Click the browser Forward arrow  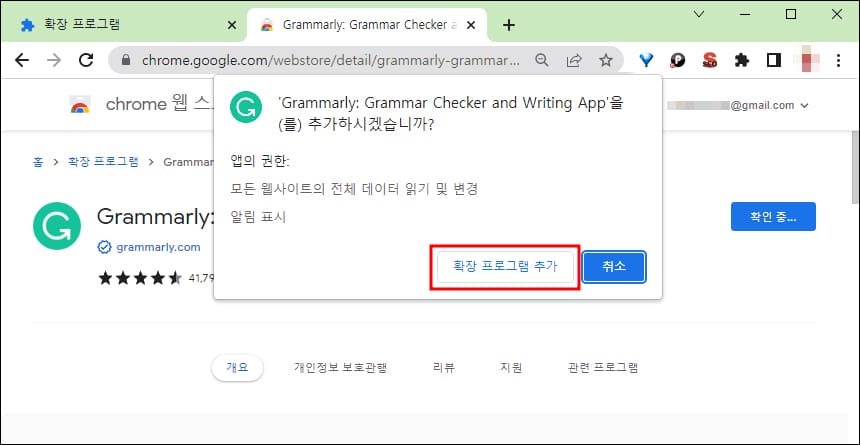[x=54, y=60]
